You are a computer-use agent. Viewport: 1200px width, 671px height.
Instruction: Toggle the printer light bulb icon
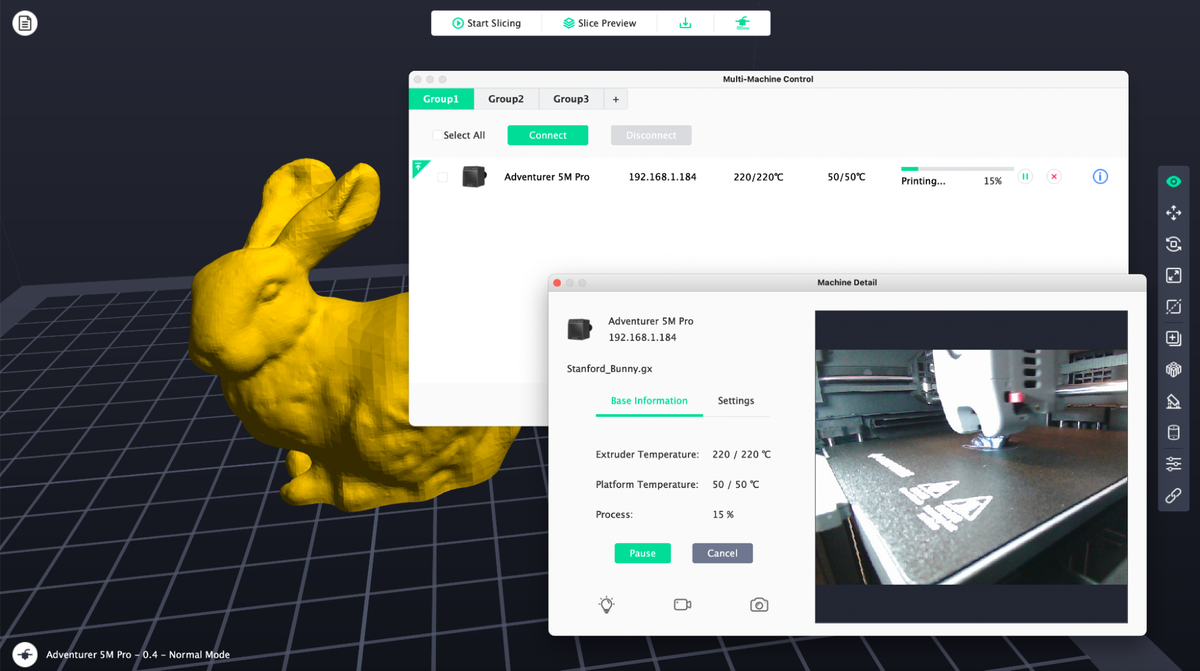[606, 604]
